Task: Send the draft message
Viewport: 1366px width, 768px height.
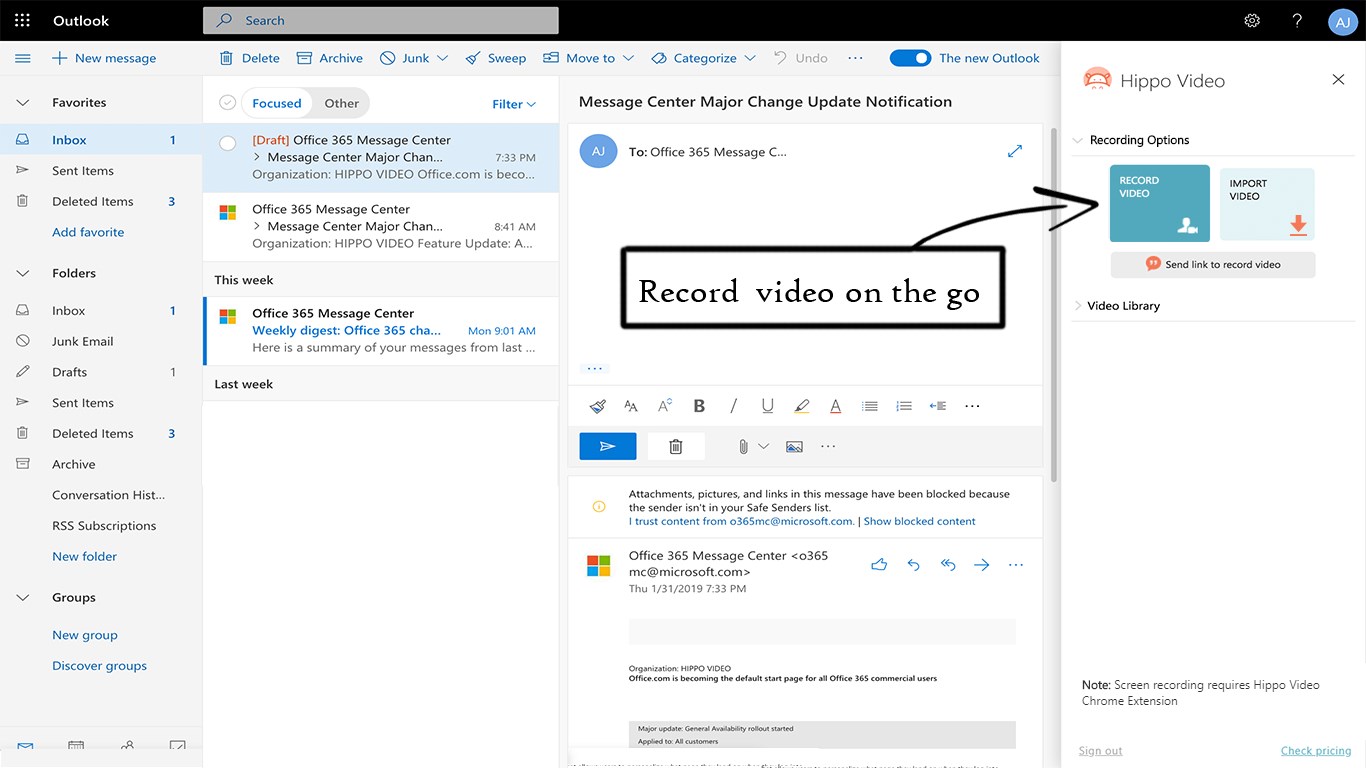Action: (x=608, y=446)
